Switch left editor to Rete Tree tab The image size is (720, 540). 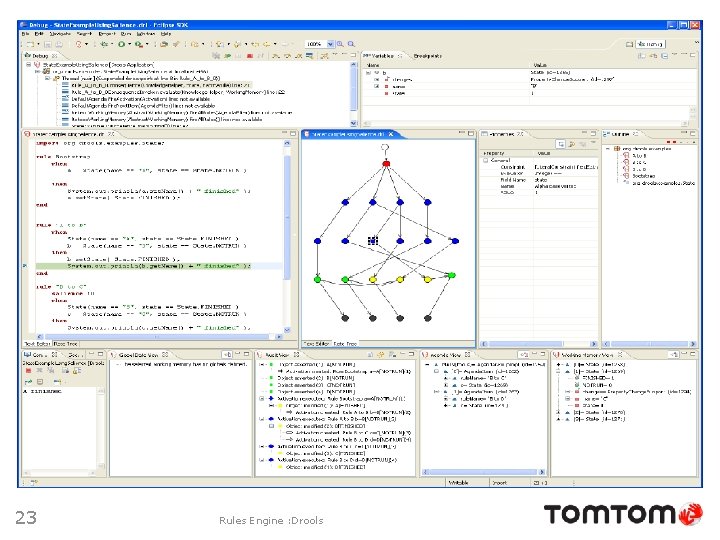(x=66, y=344)
